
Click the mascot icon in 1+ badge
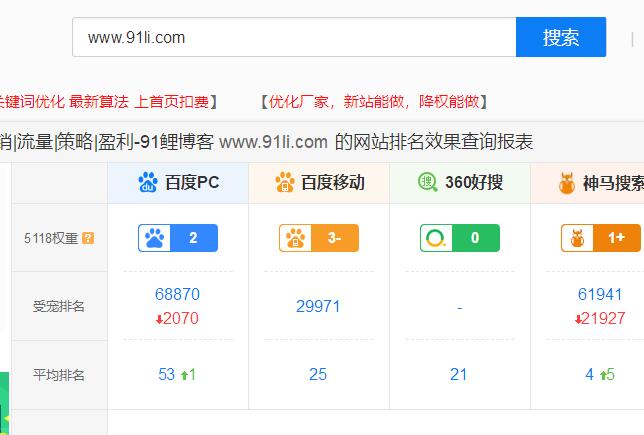(x=577, y=238)
